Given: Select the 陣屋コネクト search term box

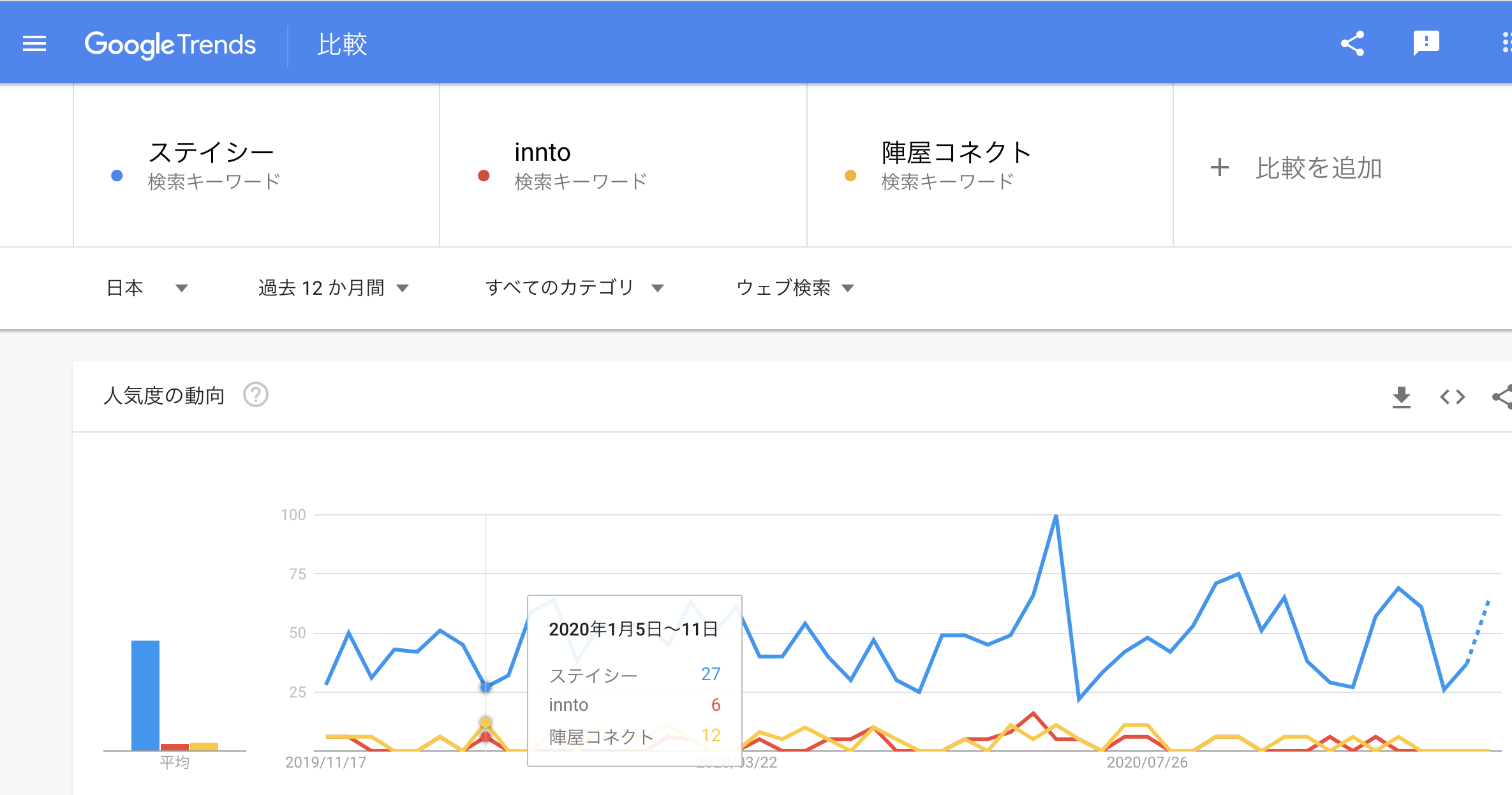Looking at the screenshot, I should 956,152.
